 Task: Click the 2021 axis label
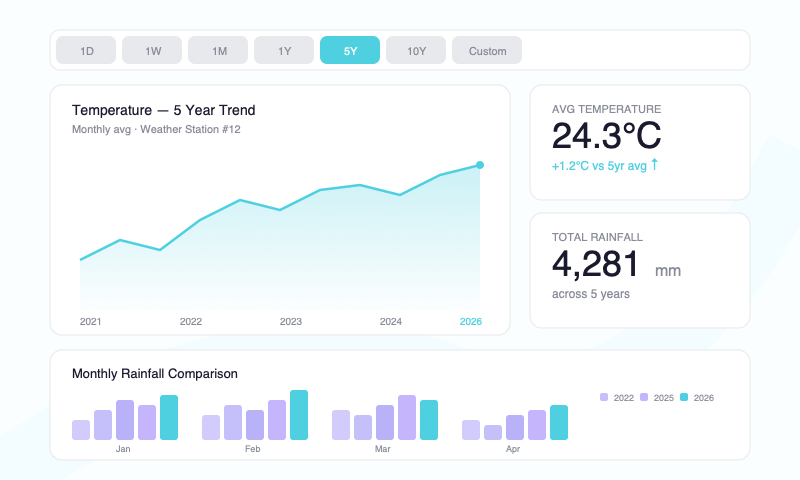(x=90, y=321)
